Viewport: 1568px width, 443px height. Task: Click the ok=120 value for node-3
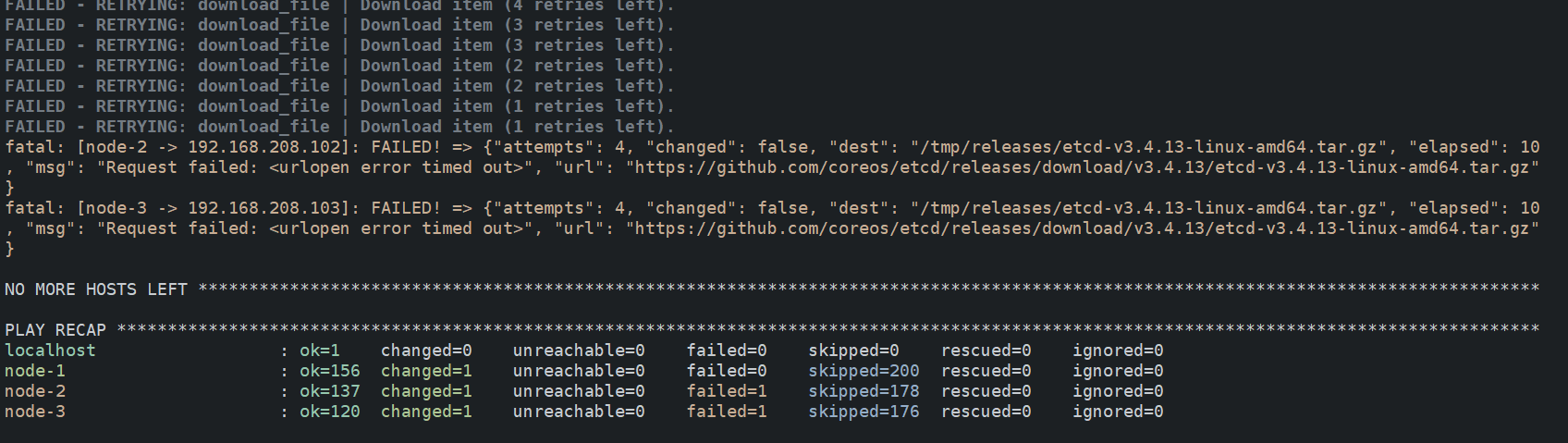(330, 412)
